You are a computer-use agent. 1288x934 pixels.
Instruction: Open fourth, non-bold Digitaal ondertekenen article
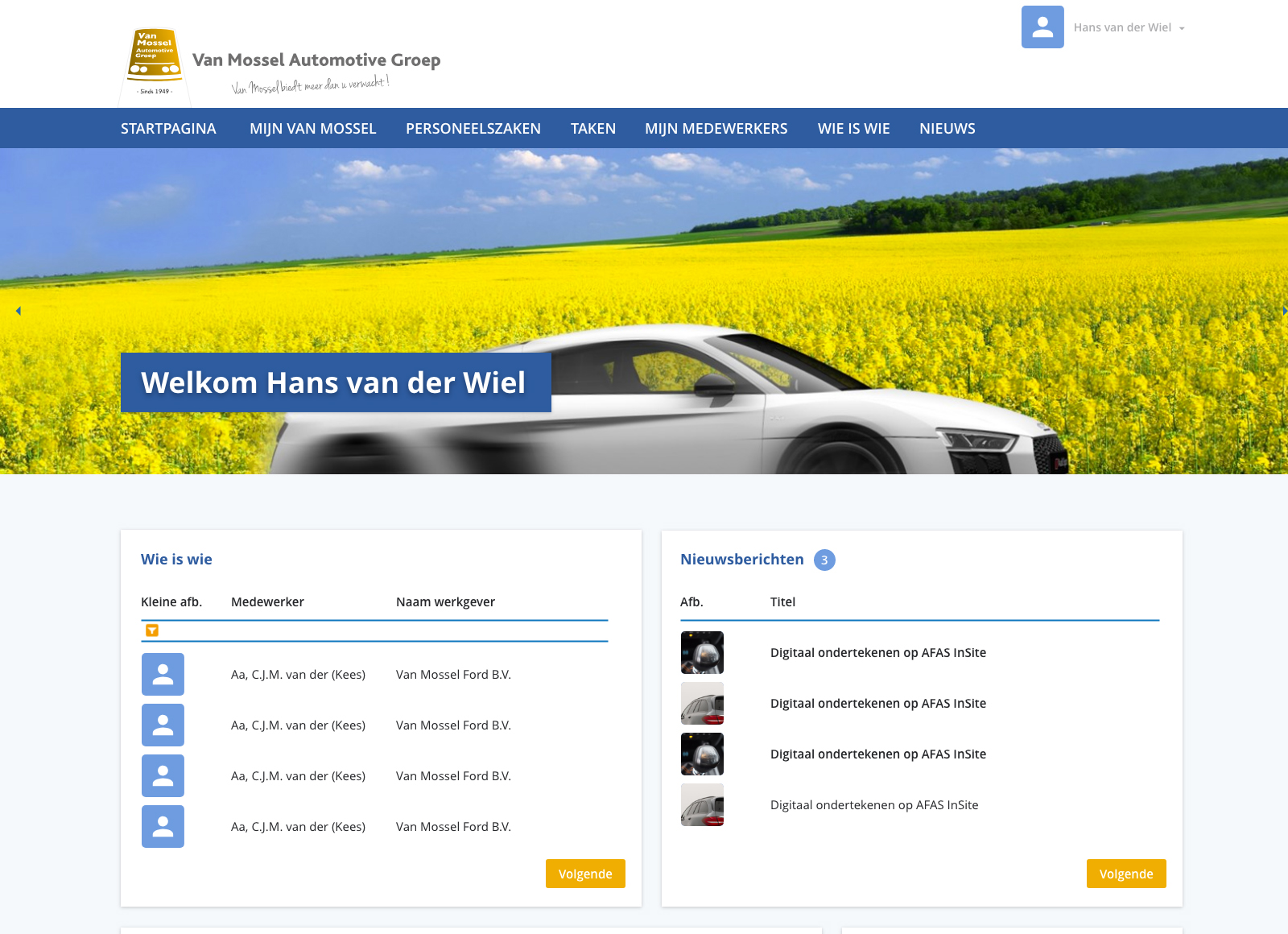pyautogui.click(x=874, y=805)
